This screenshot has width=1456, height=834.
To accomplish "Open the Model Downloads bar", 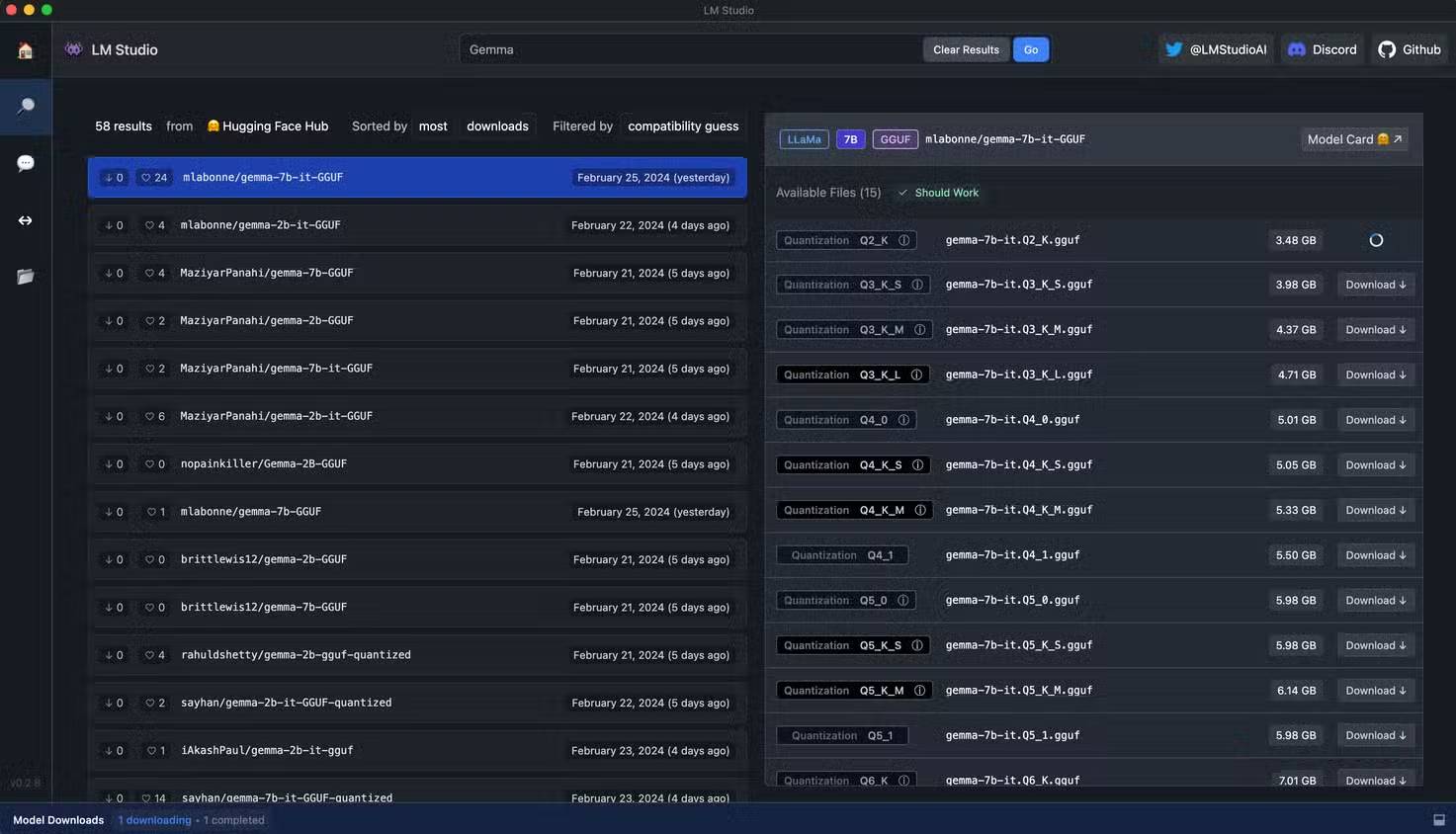I will (728, 820).
